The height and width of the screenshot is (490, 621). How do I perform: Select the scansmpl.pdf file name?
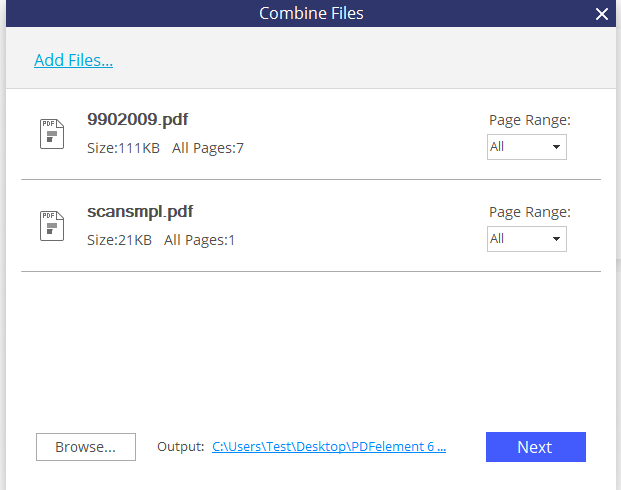point(140,212)
